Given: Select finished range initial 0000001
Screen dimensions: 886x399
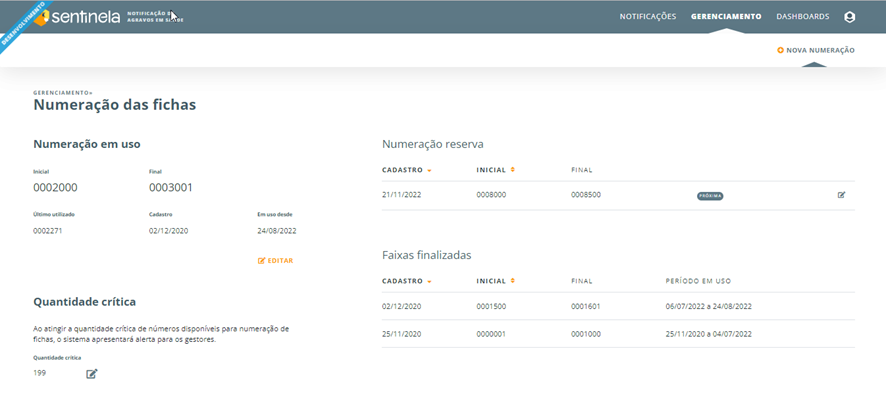Looking at the screenshot, I should 491,334.
